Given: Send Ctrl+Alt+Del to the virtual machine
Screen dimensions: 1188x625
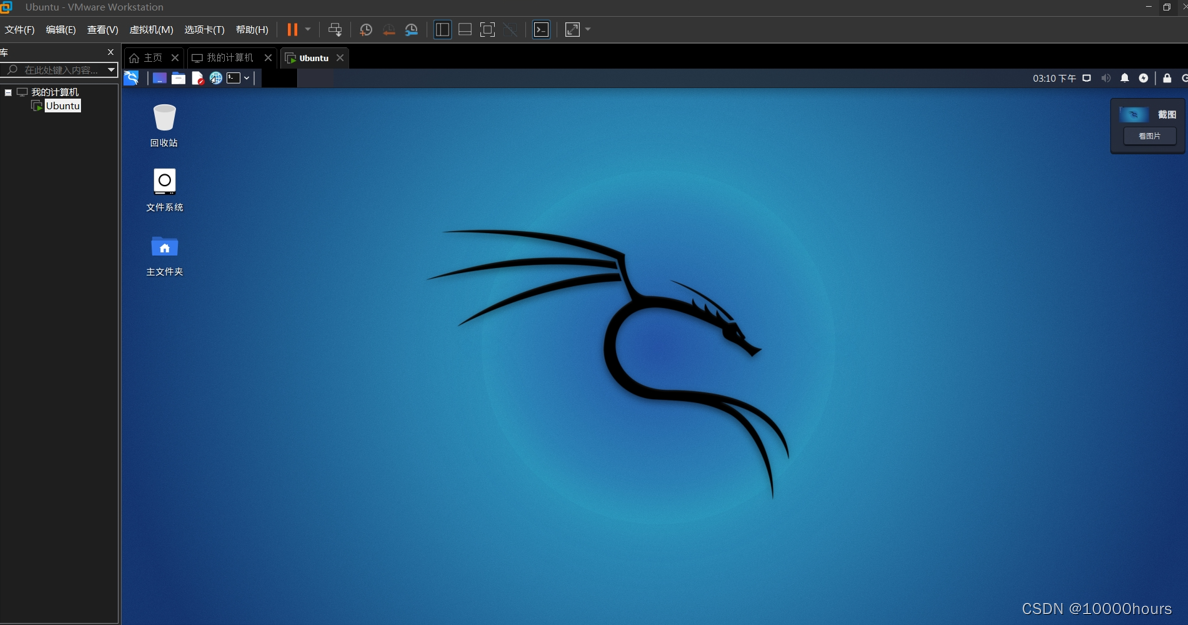Looking at the screenshot, I should (x=335, y=30).
